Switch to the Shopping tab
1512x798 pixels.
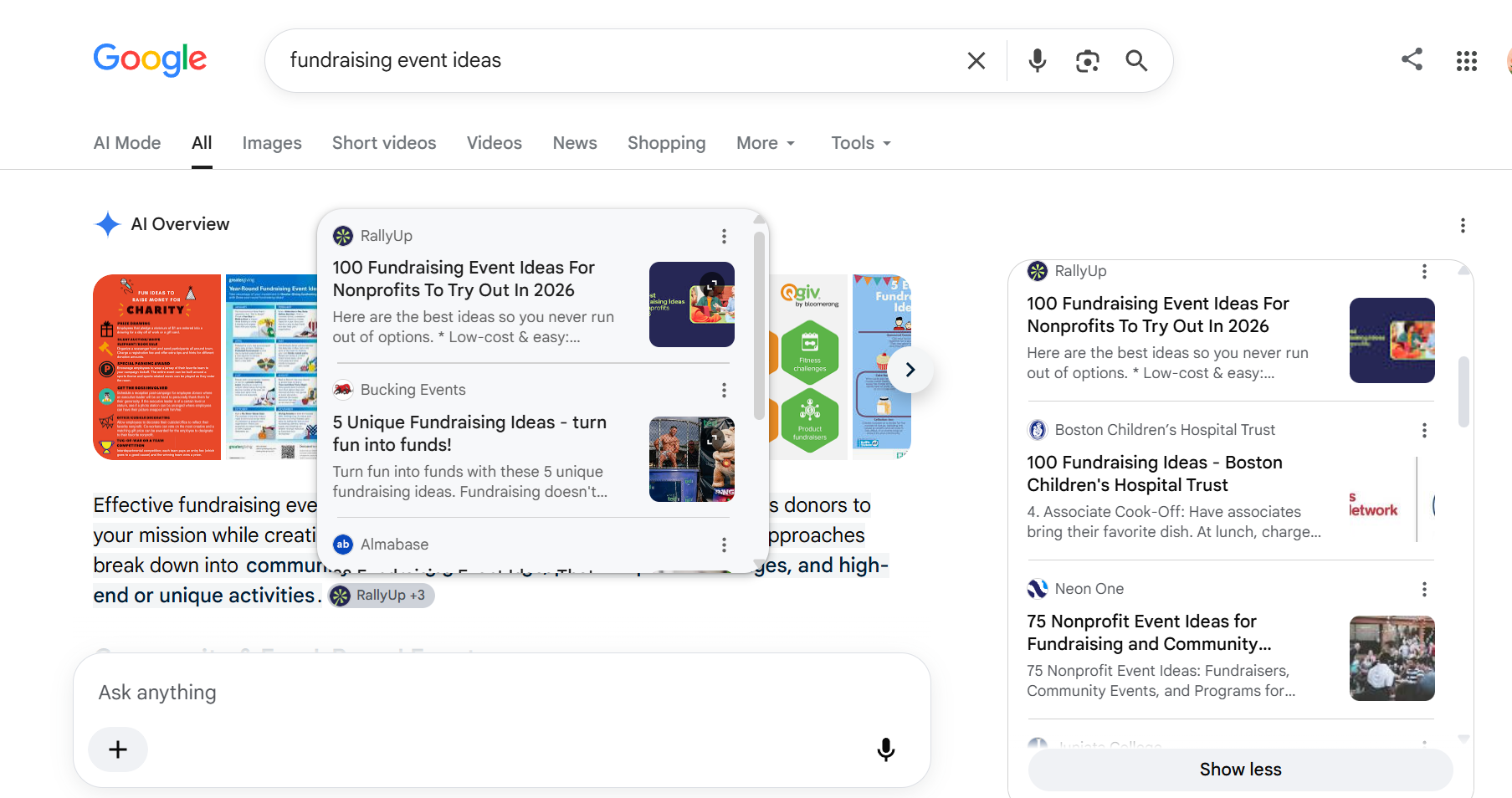pyautogui.click(x=667, y=143)
